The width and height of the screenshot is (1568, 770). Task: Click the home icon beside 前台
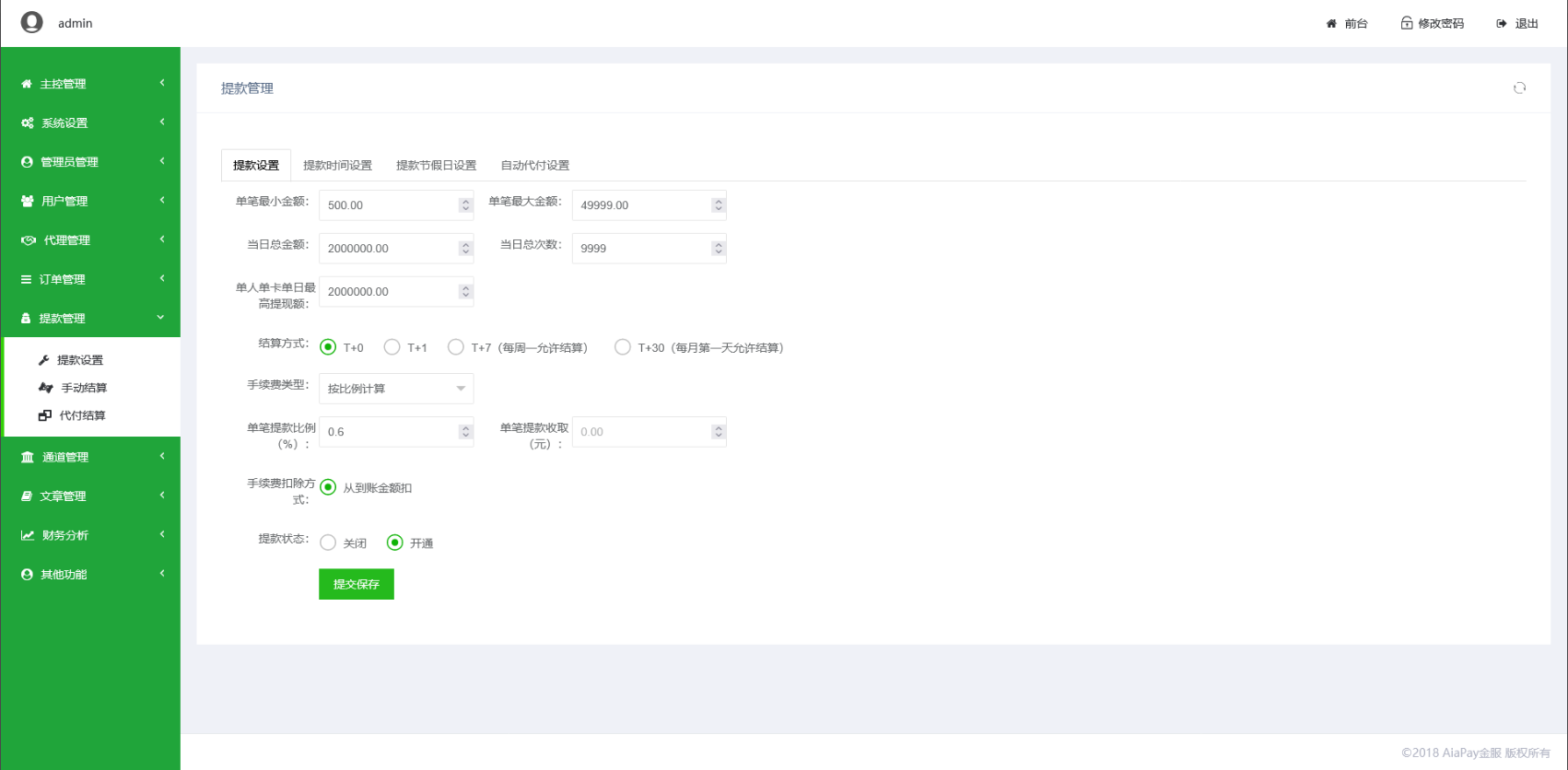pyautogui.click(x=1331, y=23)
